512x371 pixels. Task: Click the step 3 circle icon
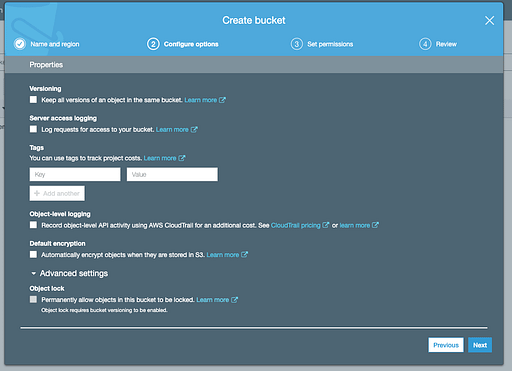[297, 44]
